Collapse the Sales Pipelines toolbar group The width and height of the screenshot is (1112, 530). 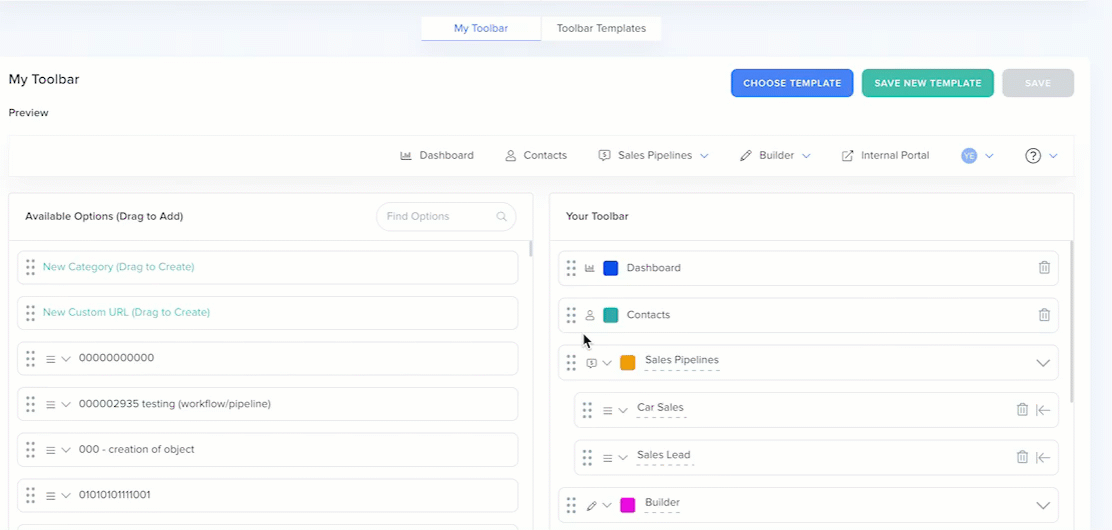[1043, 363]
